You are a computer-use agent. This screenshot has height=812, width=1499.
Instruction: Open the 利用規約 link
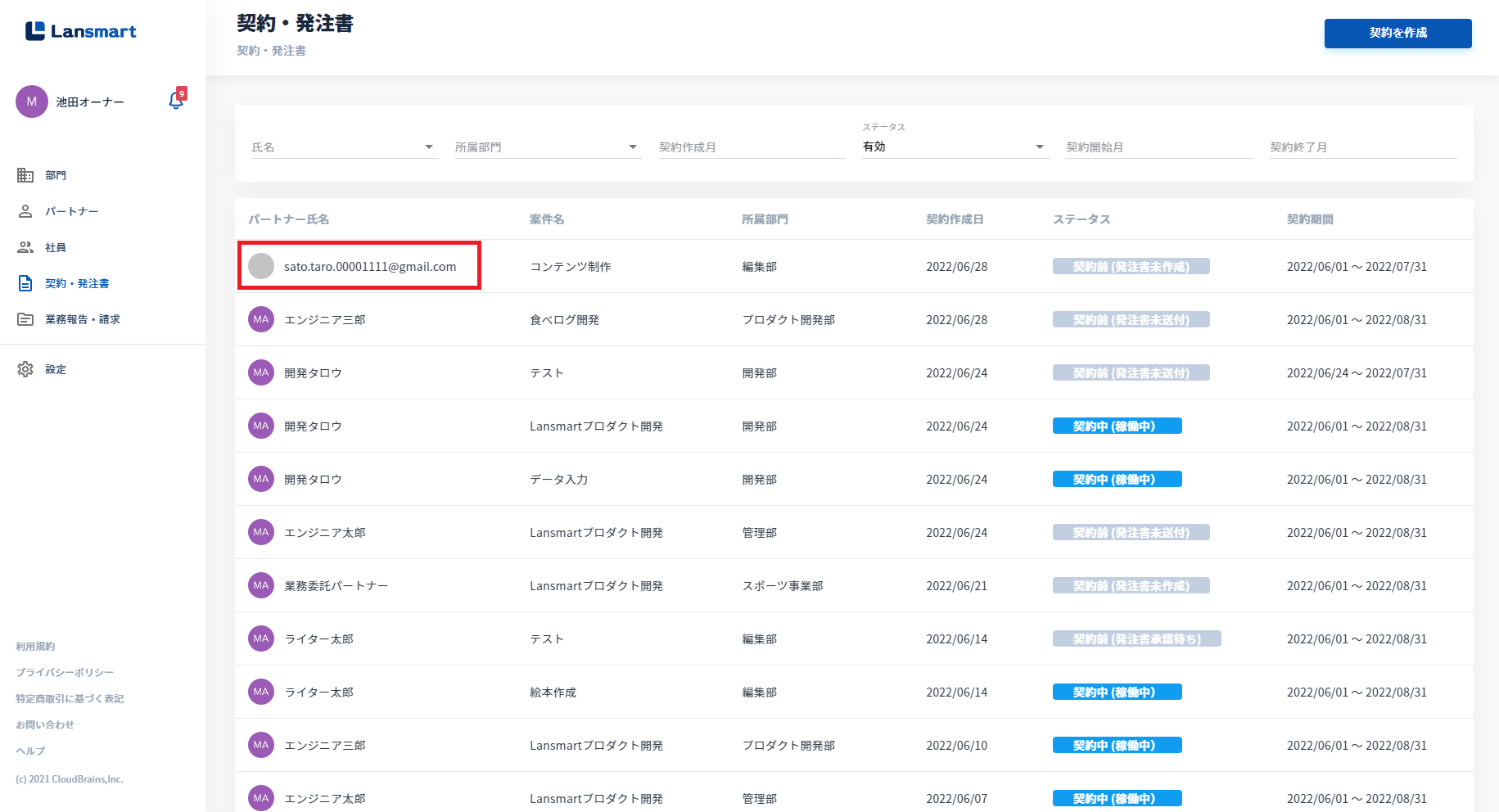click(35, 647)
